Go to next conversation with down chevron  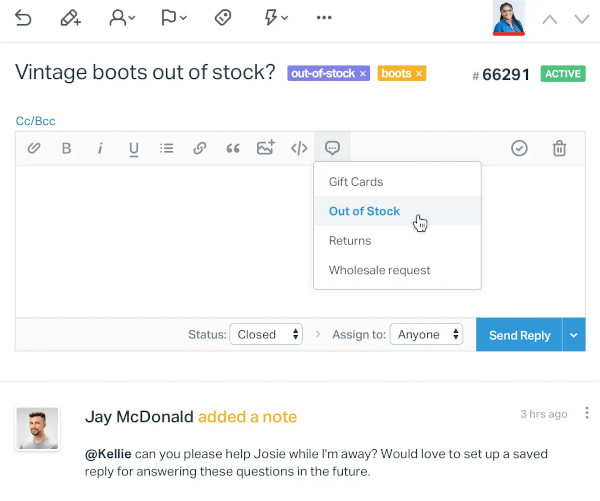pyautogui.click(x=582, y=19)
